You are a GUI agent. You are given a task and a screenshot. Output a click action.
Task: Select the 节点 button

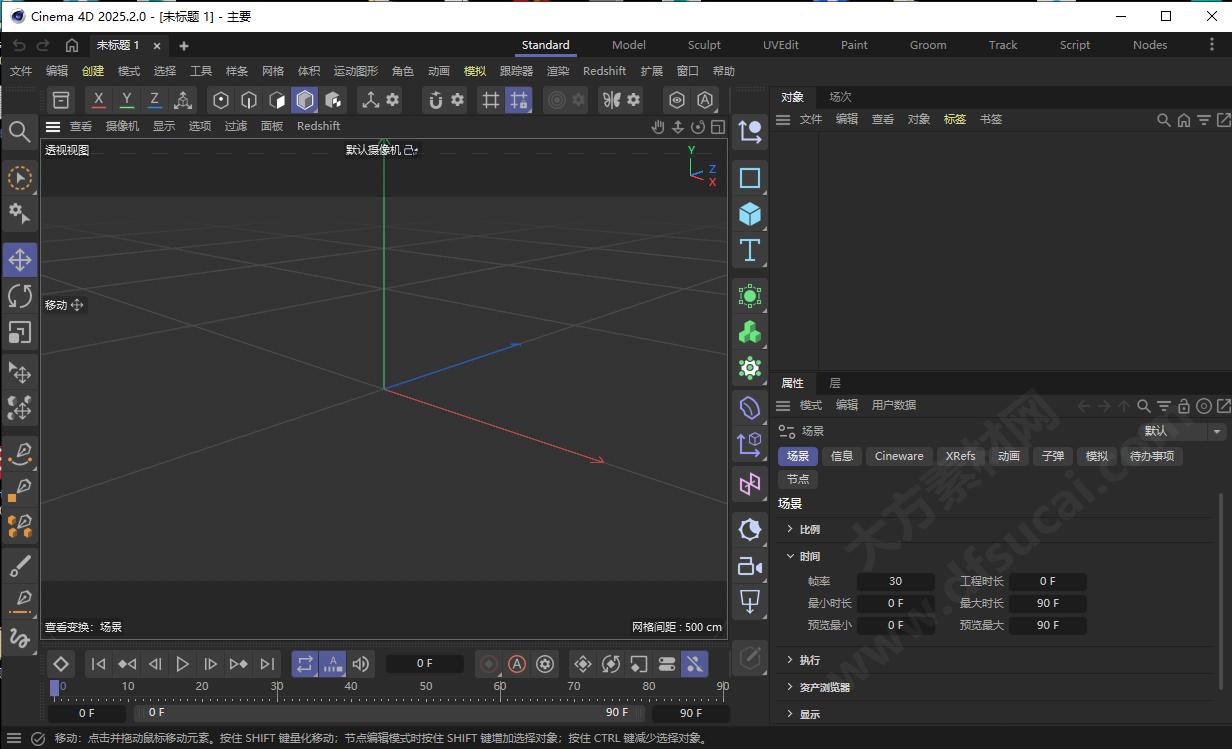pyautogui.click(x=798, y=479)
